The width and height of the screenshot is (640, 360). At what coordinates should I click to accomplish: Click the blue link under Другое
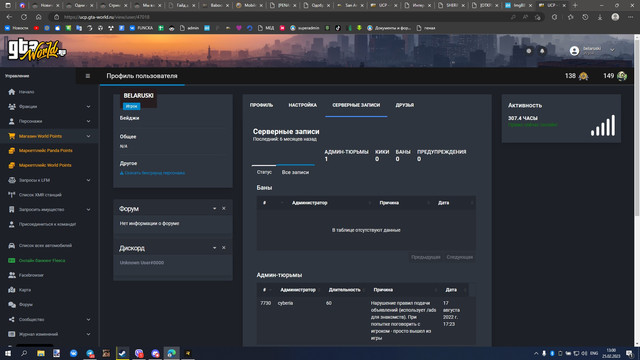[x=152, y=173]
